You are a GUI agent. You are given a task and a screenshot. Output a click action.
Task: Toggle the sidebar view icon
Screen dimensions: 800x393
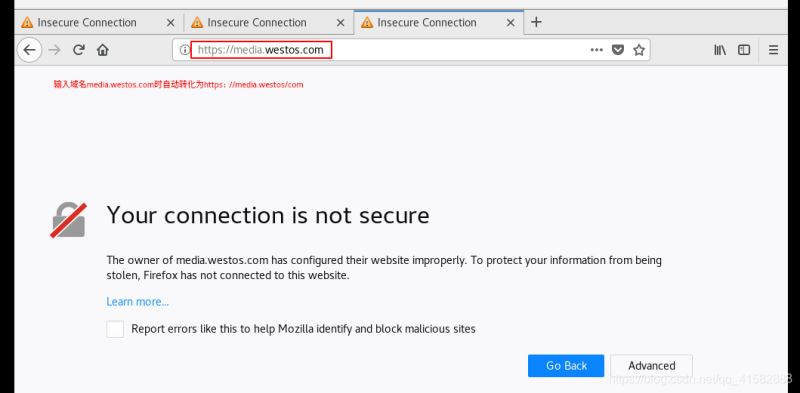[744, 50]
